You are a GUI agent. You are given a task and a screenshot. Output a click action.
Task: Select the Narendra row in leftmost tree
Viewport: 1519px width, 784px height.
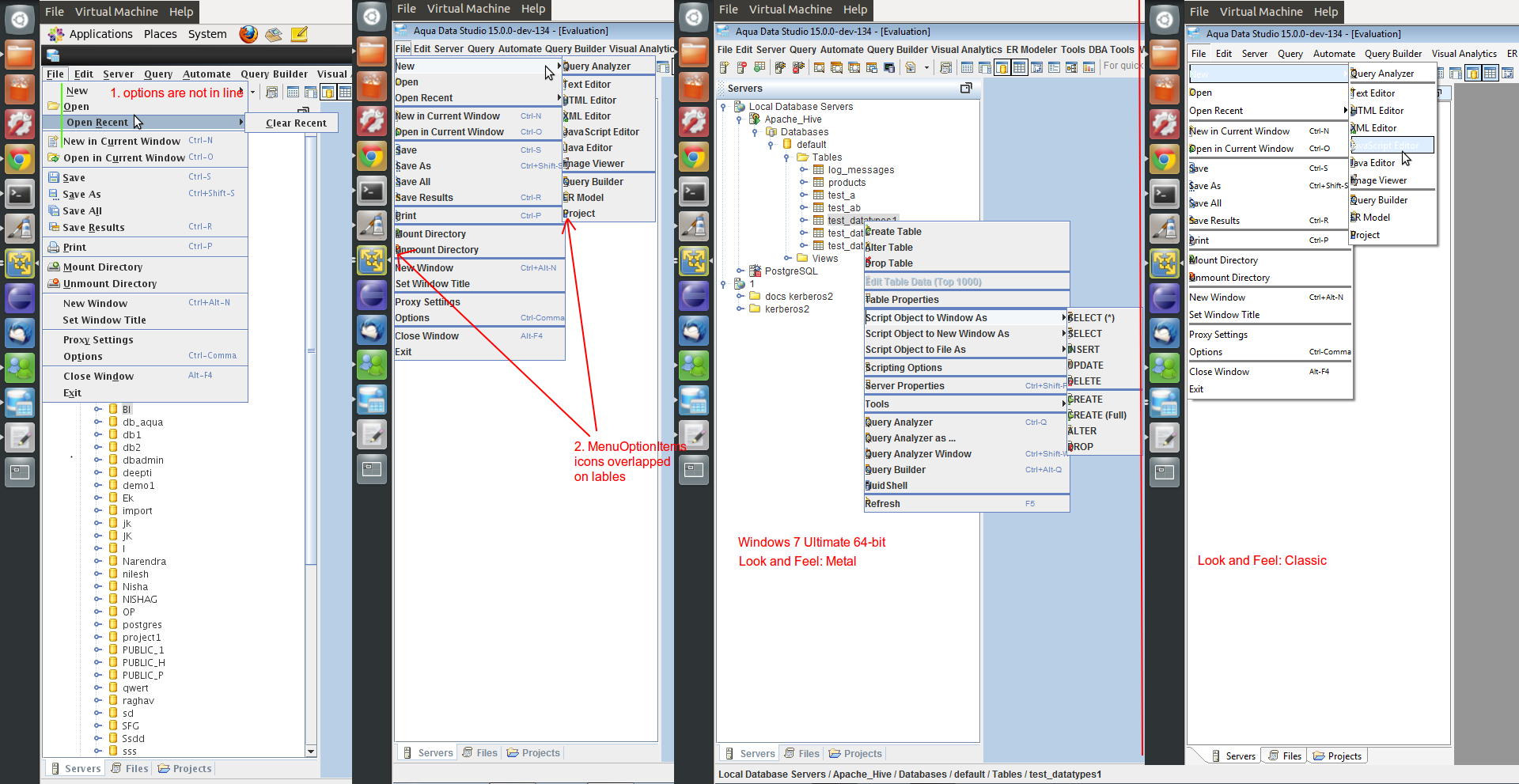[x=144, y=562]
